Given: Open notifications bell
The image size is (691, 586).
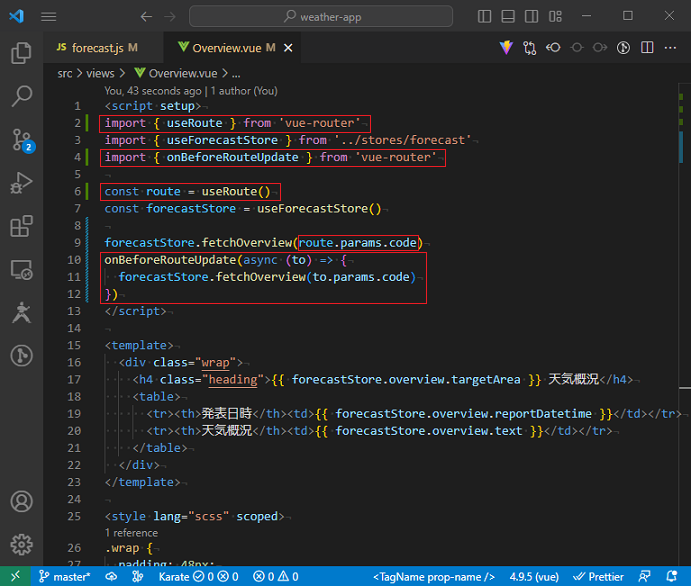Looking at the screenshot, I should point(672,576).
